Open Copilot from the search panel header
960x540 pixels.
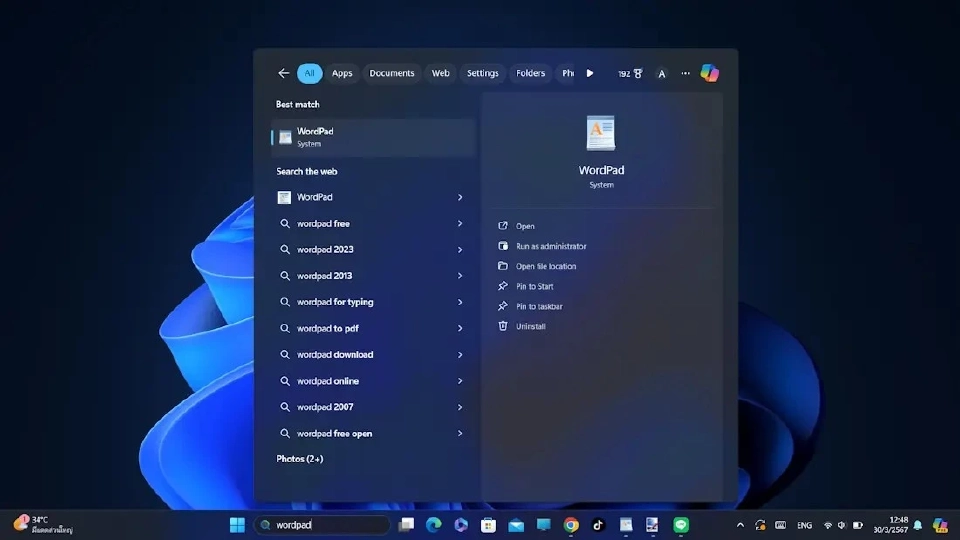710,73
